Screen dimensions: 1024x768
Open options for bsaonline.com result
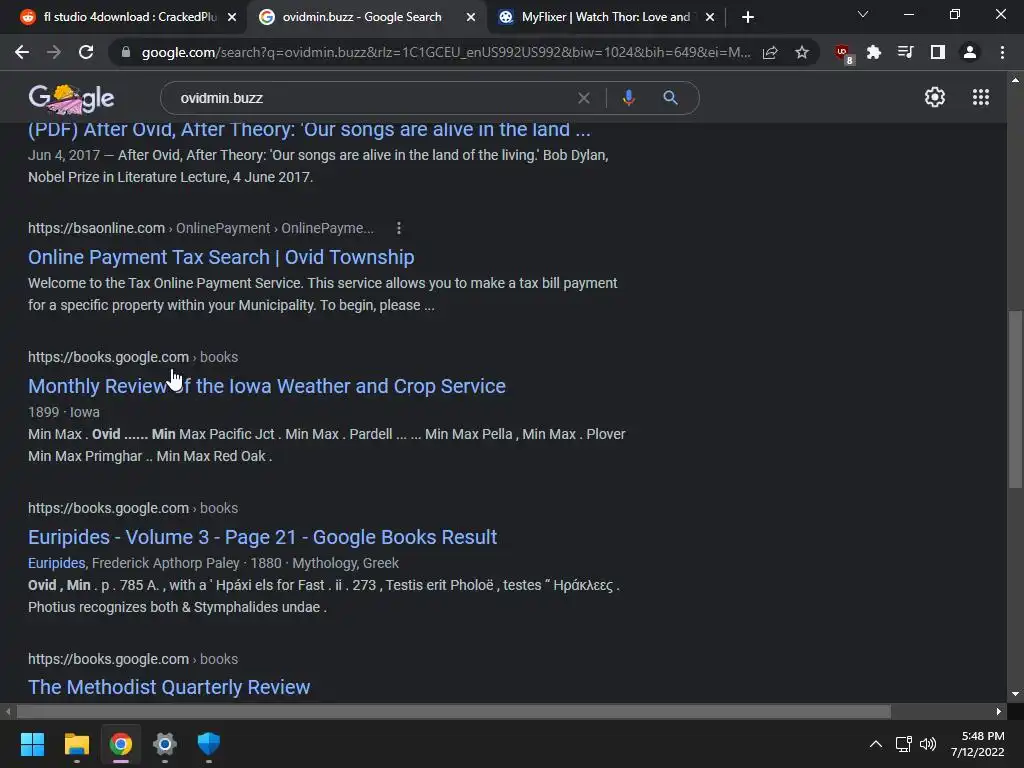tap(399, 228)
